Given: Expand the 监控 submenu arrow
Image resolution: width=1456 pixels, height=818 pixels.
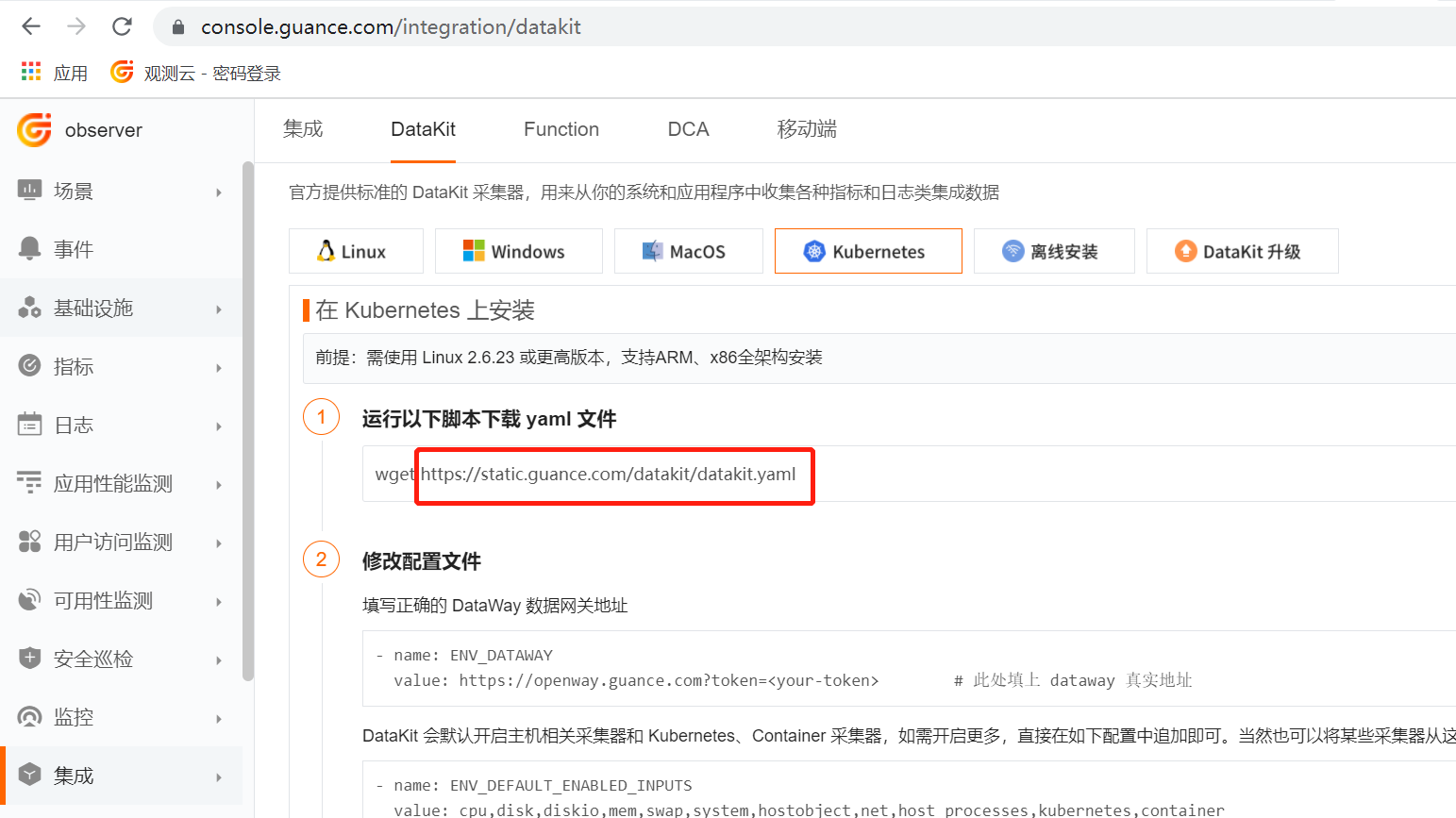Looking at the screenshot, I should tap(219, 719).
